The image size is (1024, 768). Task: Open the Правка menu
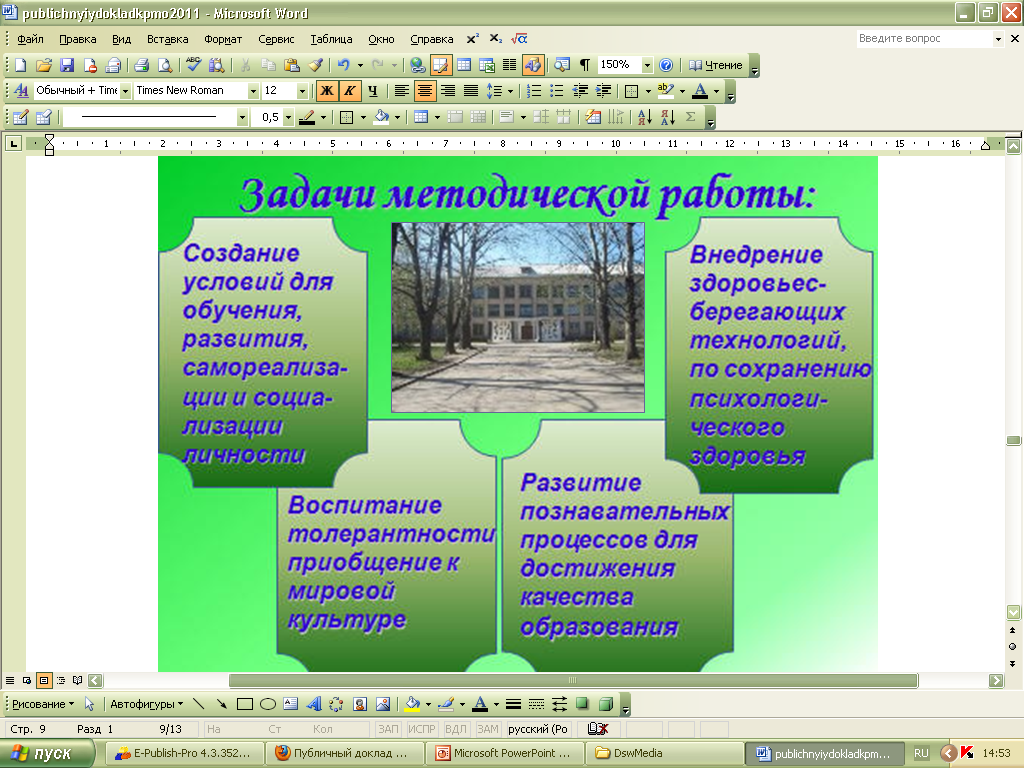(x=78, y=39)
